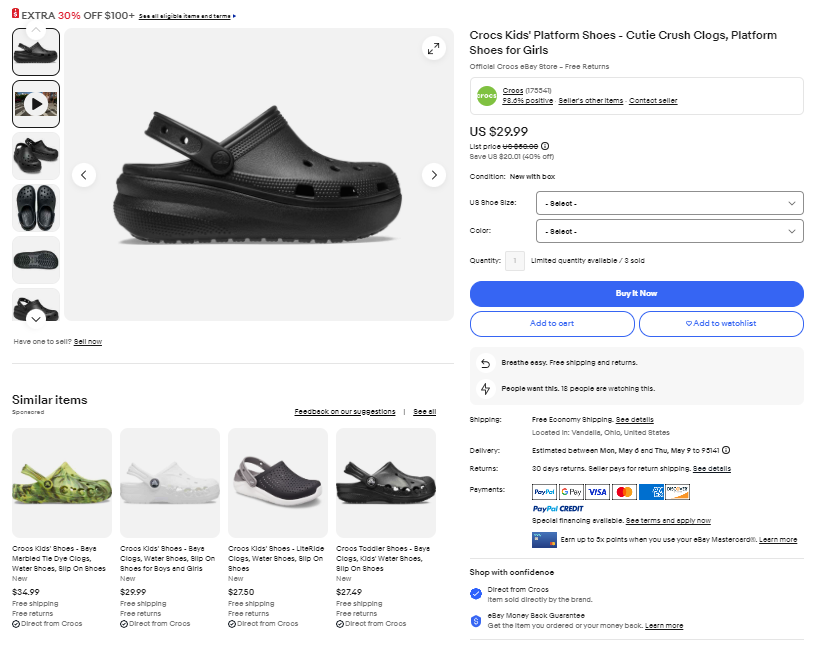Viewport: 820px width, 647px height.
Task: Click the American Express payment icon
Action: (651, 492)
